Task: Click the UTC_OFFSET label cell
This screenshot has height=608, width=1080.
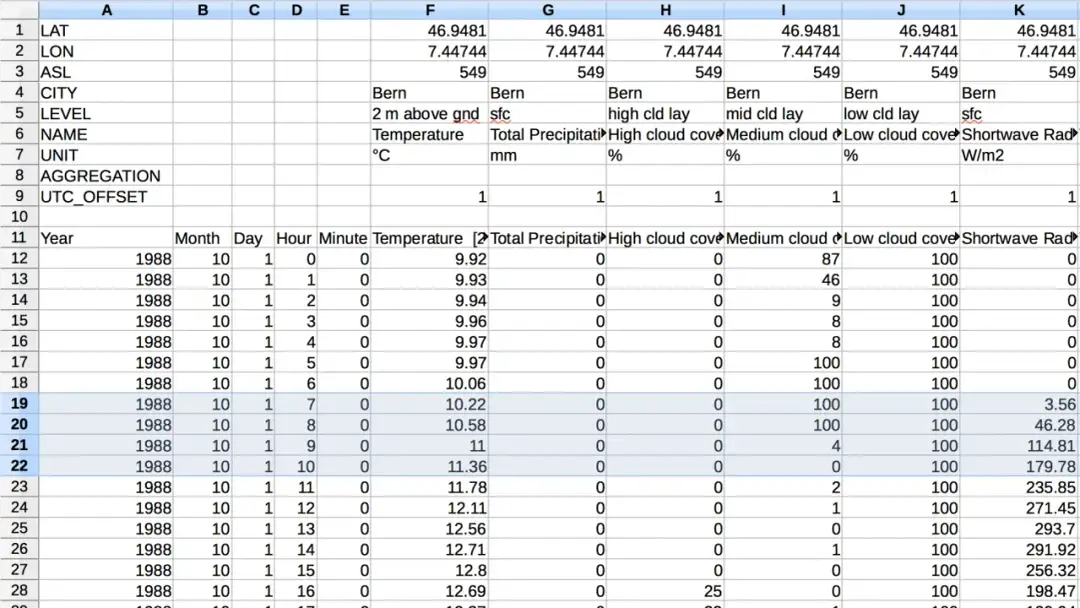Action: 105,197
